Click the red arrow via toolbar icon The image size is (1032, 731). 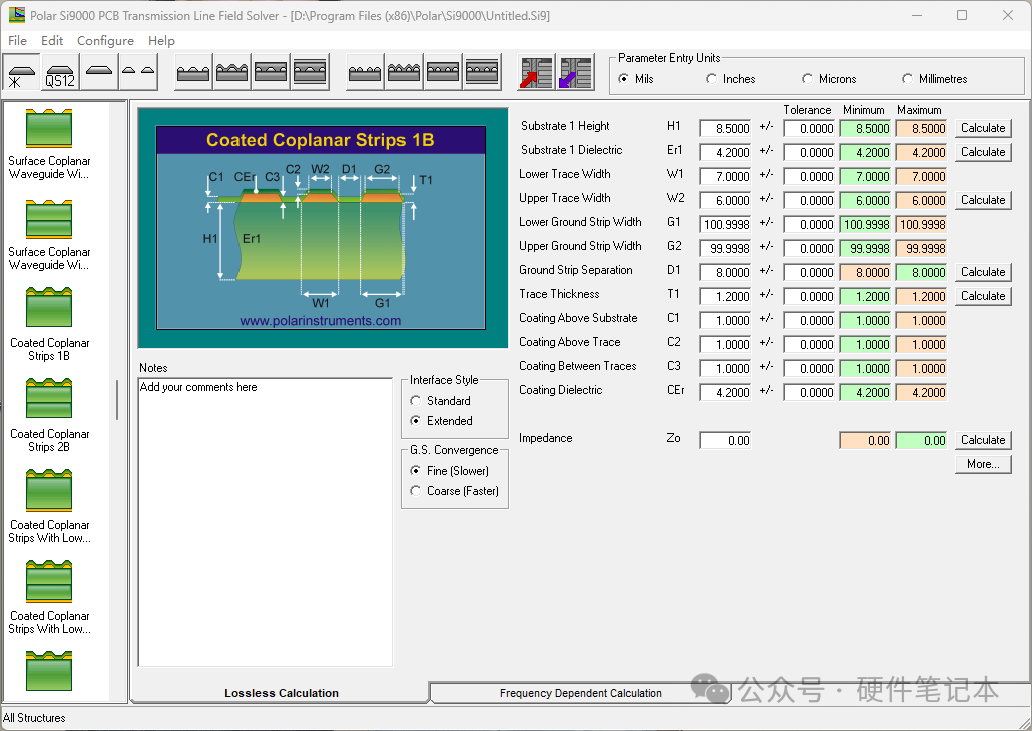536,72
